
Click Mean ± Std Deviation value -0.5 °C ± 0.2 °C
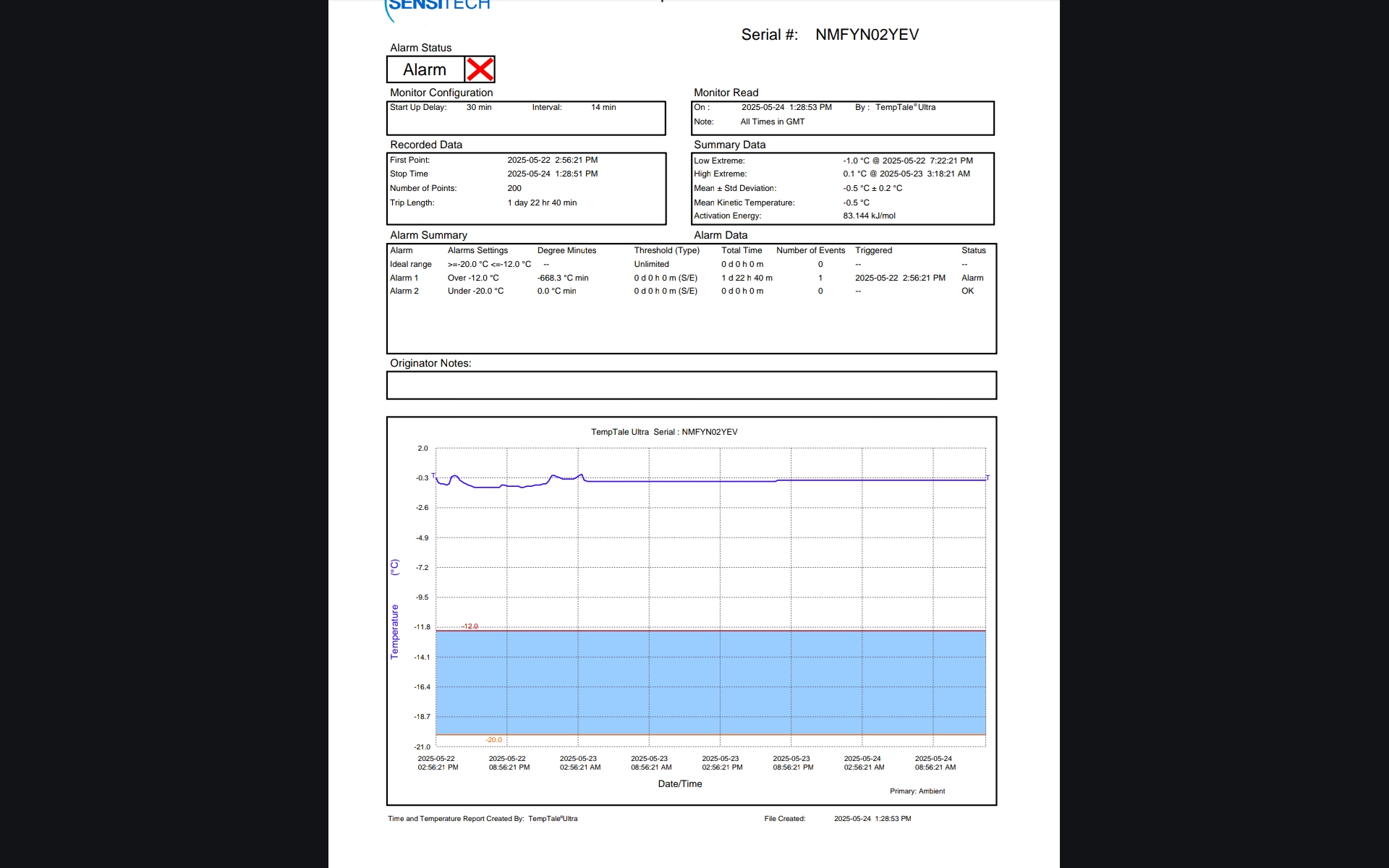872,188
